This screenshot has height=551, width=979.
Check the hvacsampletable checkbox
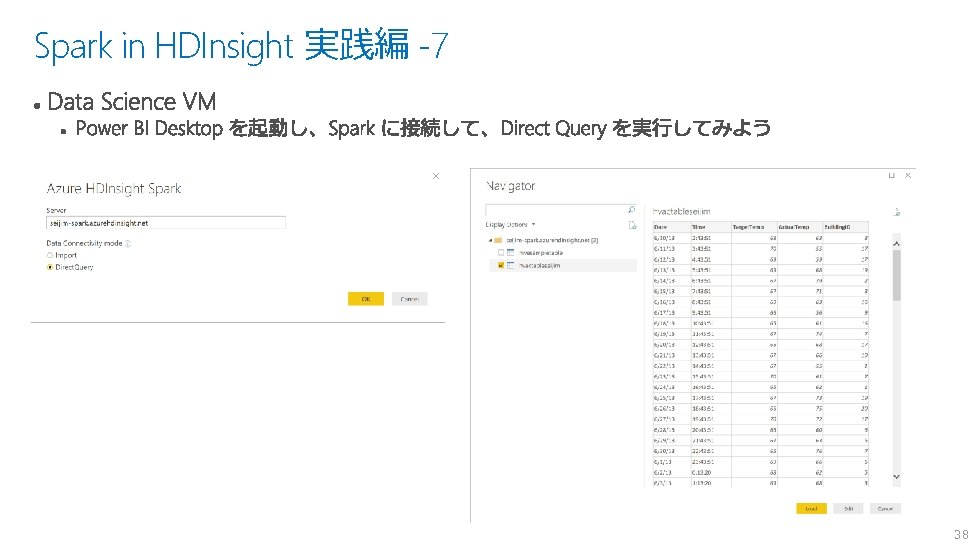pos(501,253)
